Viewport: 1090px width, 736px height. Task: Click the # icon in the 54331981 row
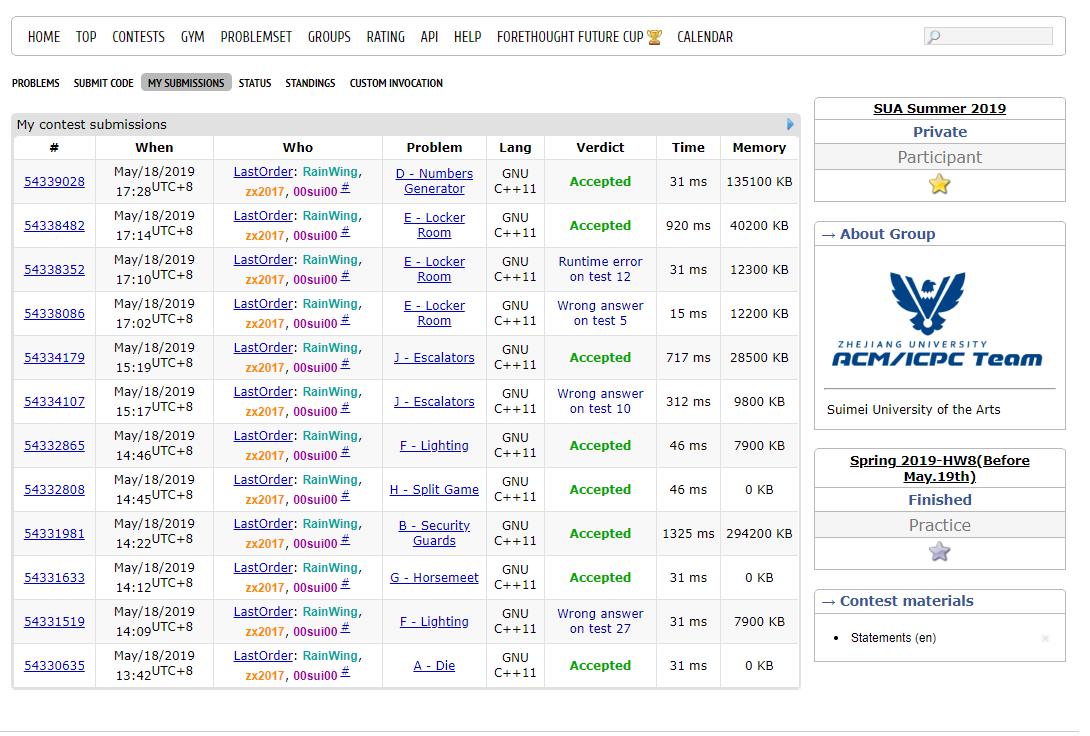[x=345, y=539]
